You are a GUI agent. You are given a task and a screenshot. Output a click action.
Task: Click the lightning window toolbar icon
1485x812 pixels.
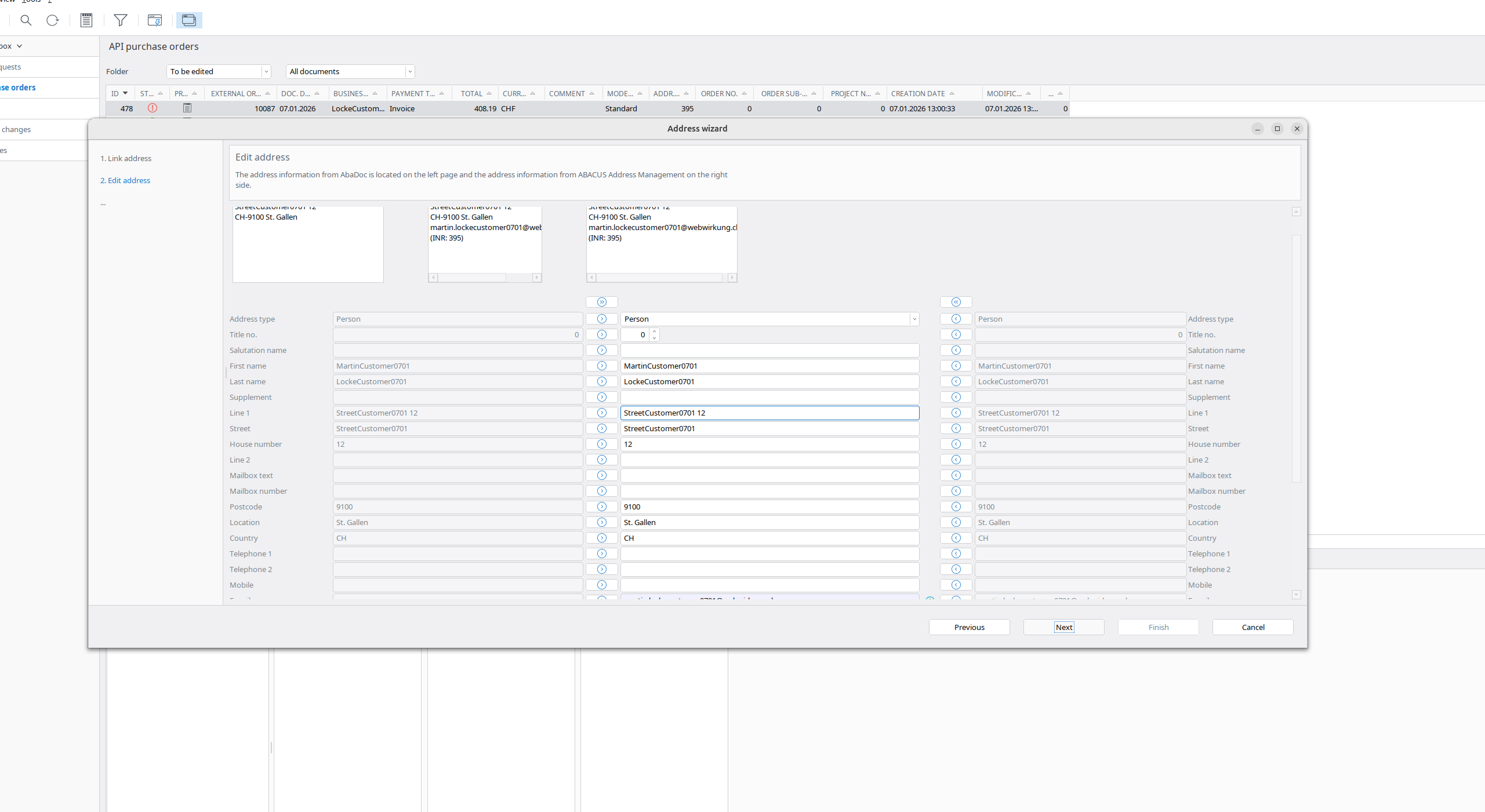coord(155,20)
